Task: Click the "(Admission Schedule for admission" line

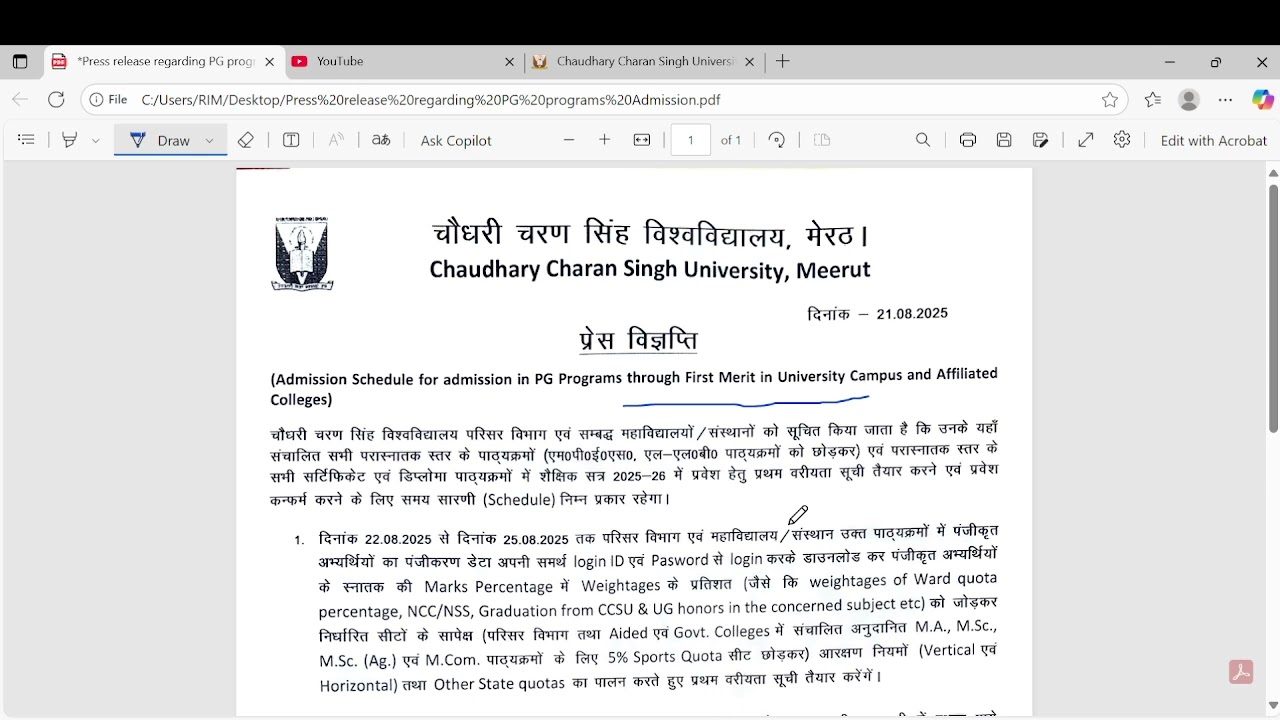Action: click(x=634, y=377)
